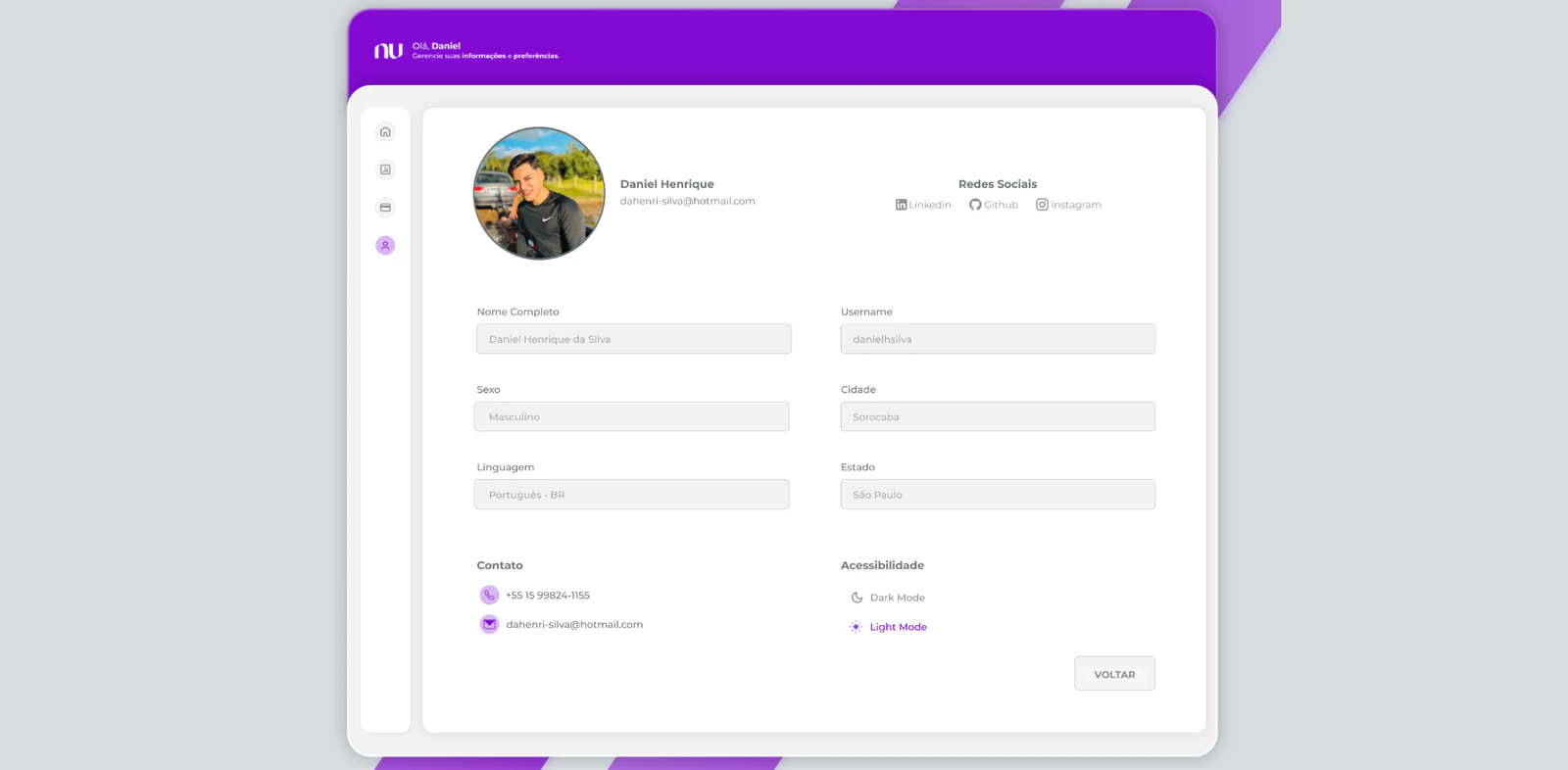1568x770 pixels.
Task: Enable Light Mode
Action: coord(888,627)
